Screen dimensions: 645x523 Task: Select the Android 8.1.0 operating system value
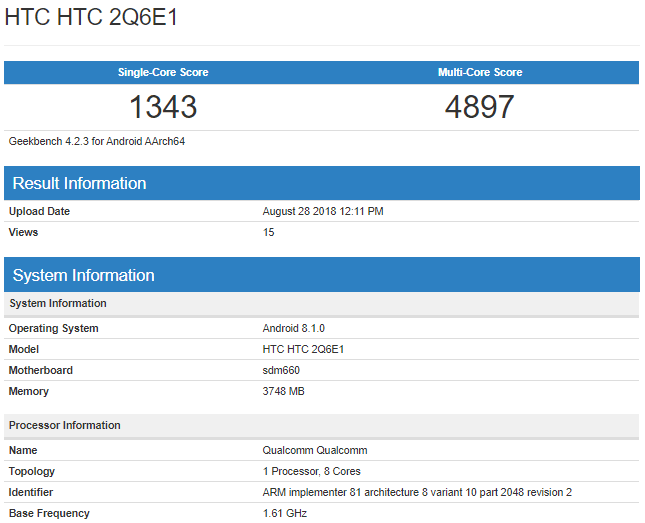(293, 328)
